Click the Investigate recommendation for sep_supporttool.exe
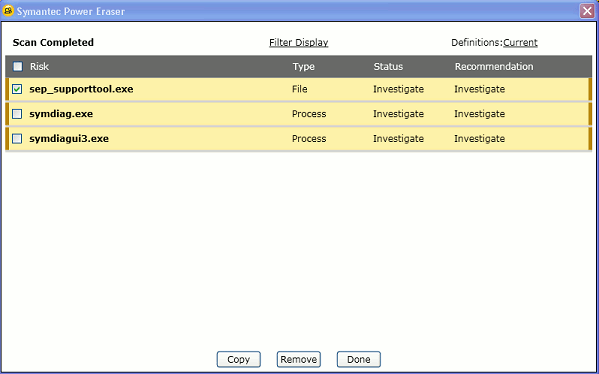 click(479, 89)
